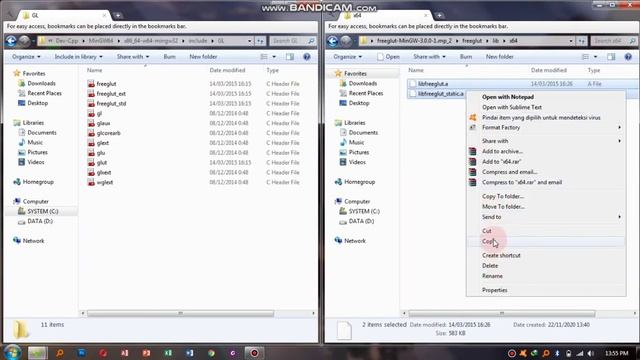Image resolution: width=640 pixels, height=360 pixels.
Task: Click Search x64 input field
Action: pyautogui.click(x=614, y=41)
